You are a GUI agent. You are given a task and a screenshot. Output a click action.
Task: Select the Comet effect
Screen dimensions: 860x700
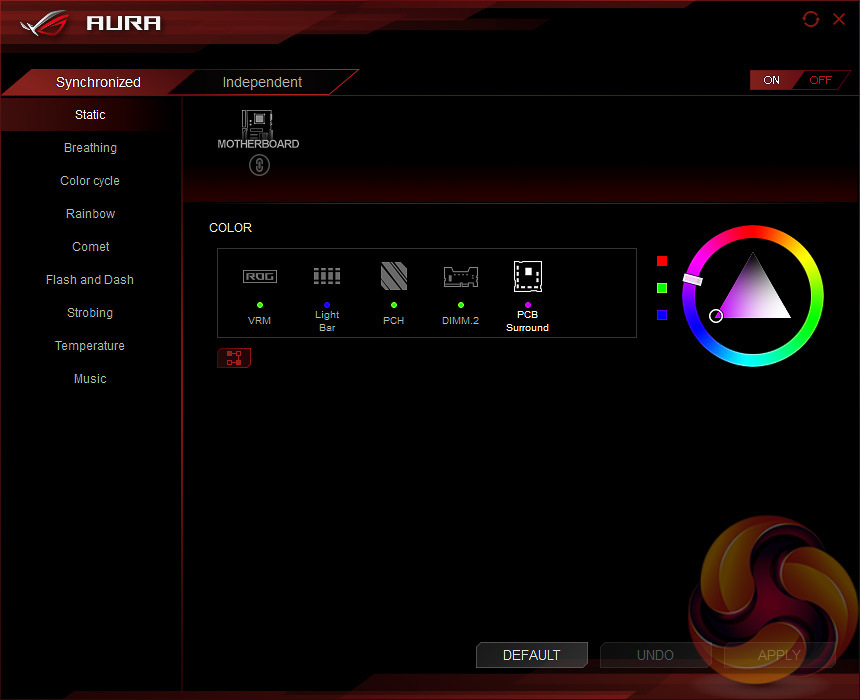90,247
